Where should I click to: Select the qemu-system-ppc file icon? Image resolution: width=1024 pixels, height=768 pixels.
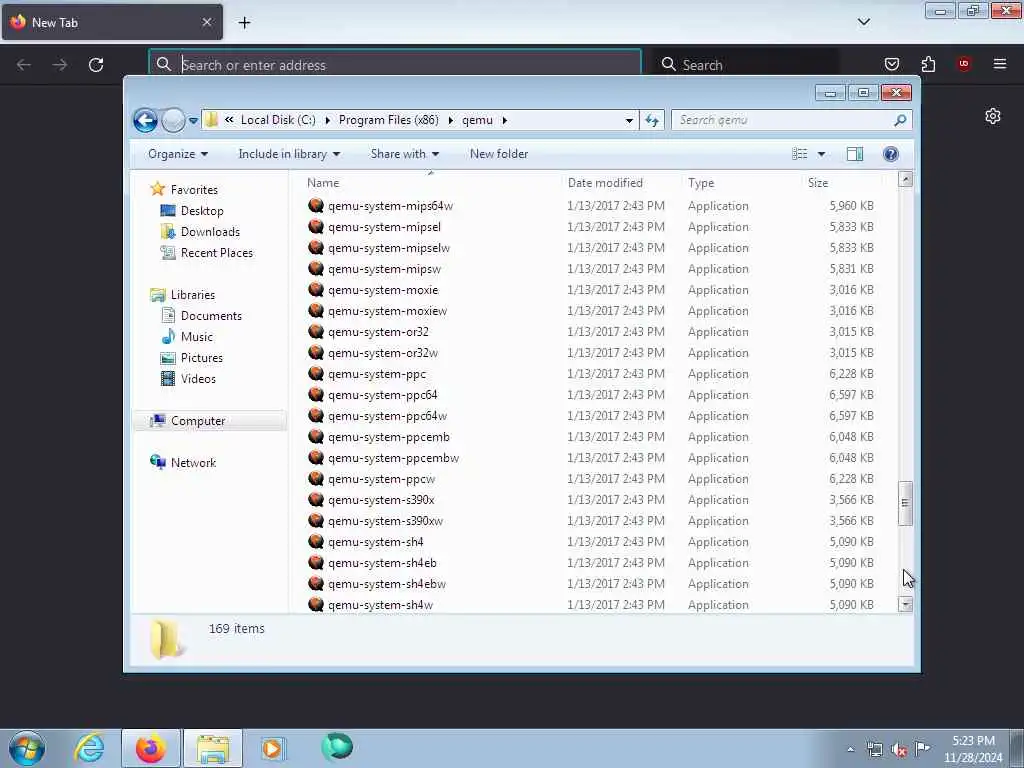tap(316, 374)
